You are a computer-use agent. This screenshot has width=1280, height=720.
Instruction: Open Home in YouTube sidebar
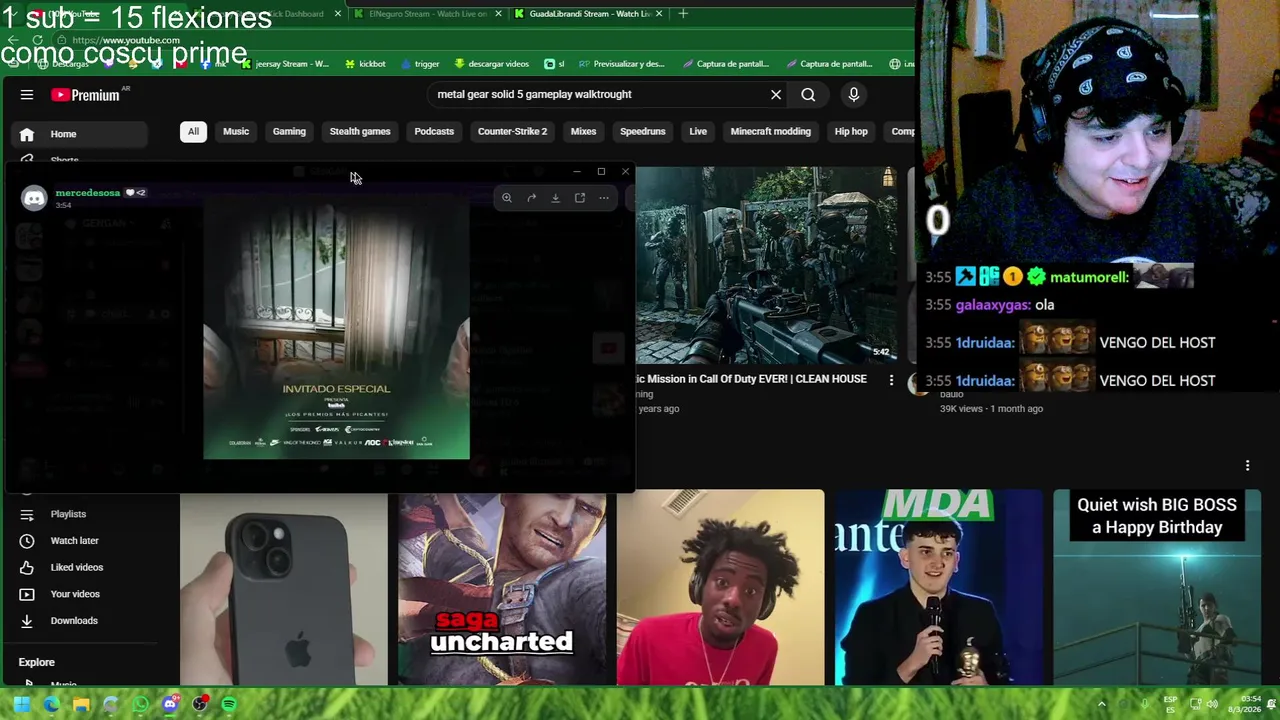[x=77, y=134]
